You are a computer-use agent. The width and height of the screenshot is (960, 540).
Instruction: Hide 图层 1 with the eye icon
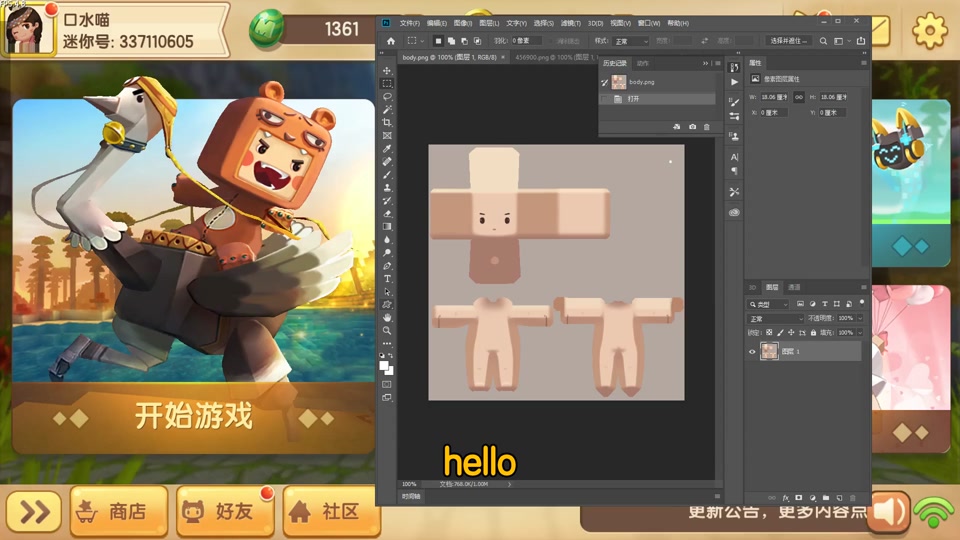[x=752, y=351]
